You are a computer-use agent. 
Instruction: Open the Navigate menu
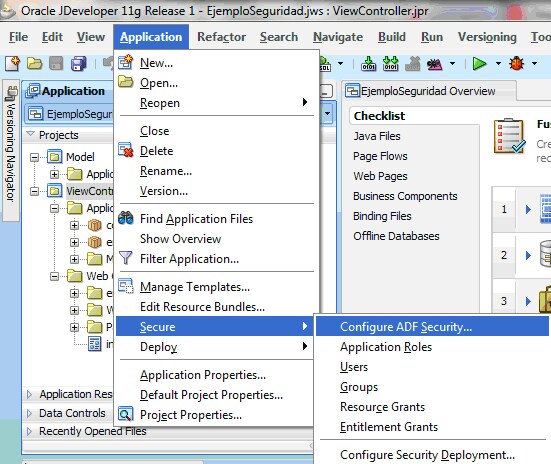click(338, 37)
